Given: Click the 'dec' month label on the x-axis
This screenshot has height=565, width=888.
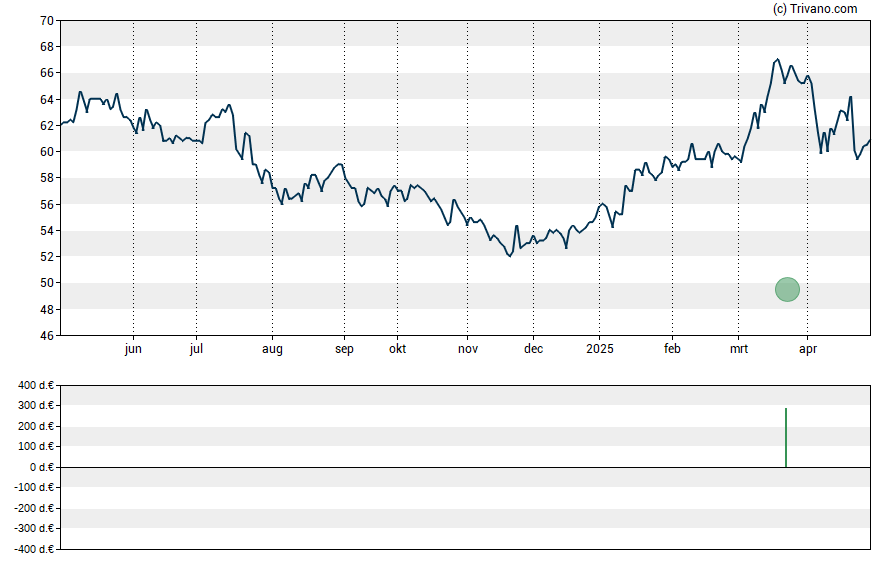Looking at the screenshot, I should coord(533,349).
